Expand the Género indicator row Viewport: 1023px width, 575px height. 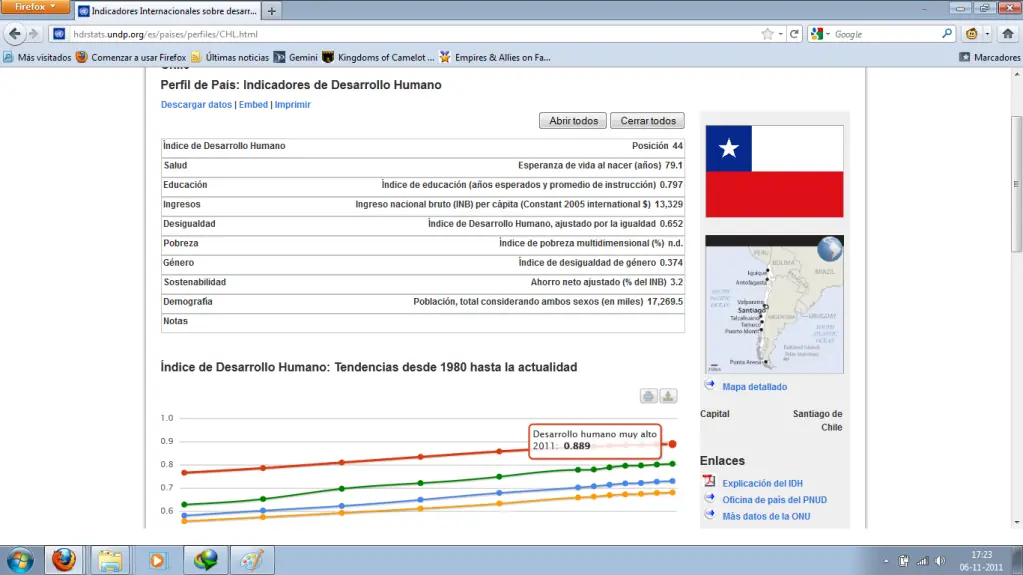(423, 263)
